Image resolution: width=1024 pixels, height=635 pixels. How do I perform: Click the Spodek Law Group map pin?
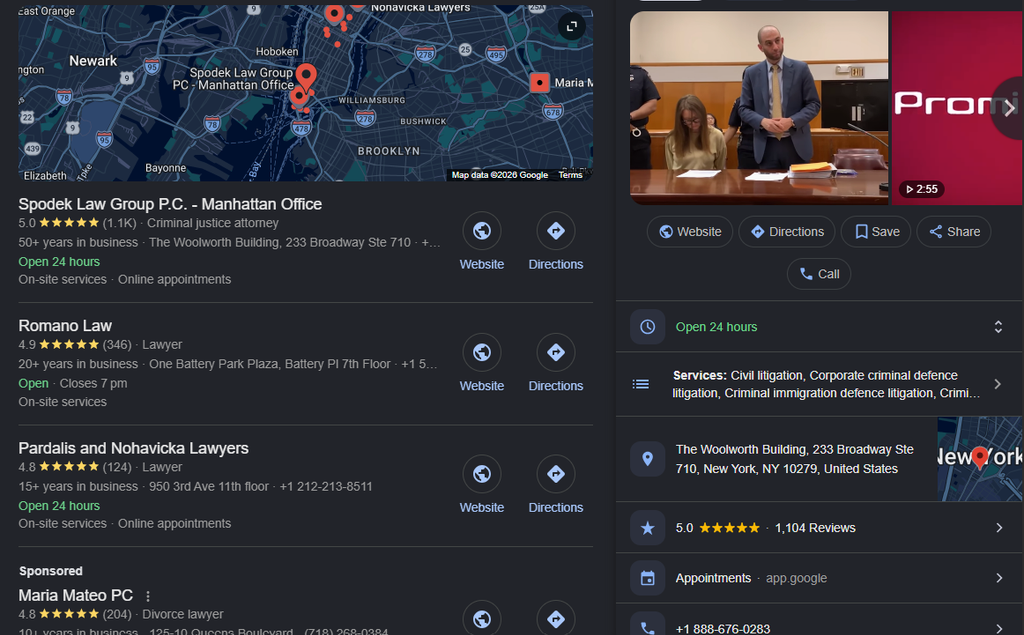pos(306,77)
